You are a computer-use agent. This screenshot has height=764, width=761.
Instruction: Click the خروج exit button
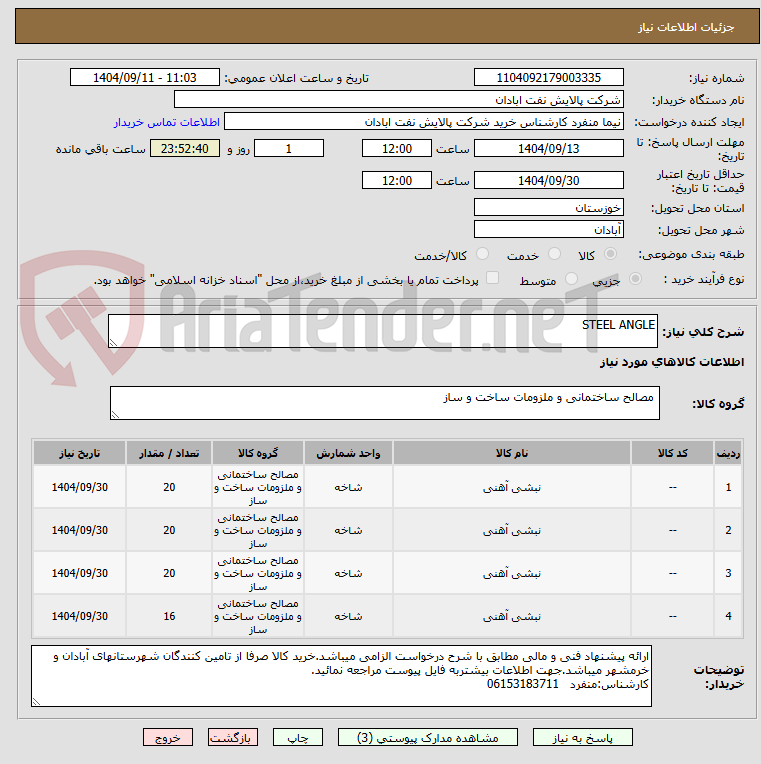pos(168,737)
